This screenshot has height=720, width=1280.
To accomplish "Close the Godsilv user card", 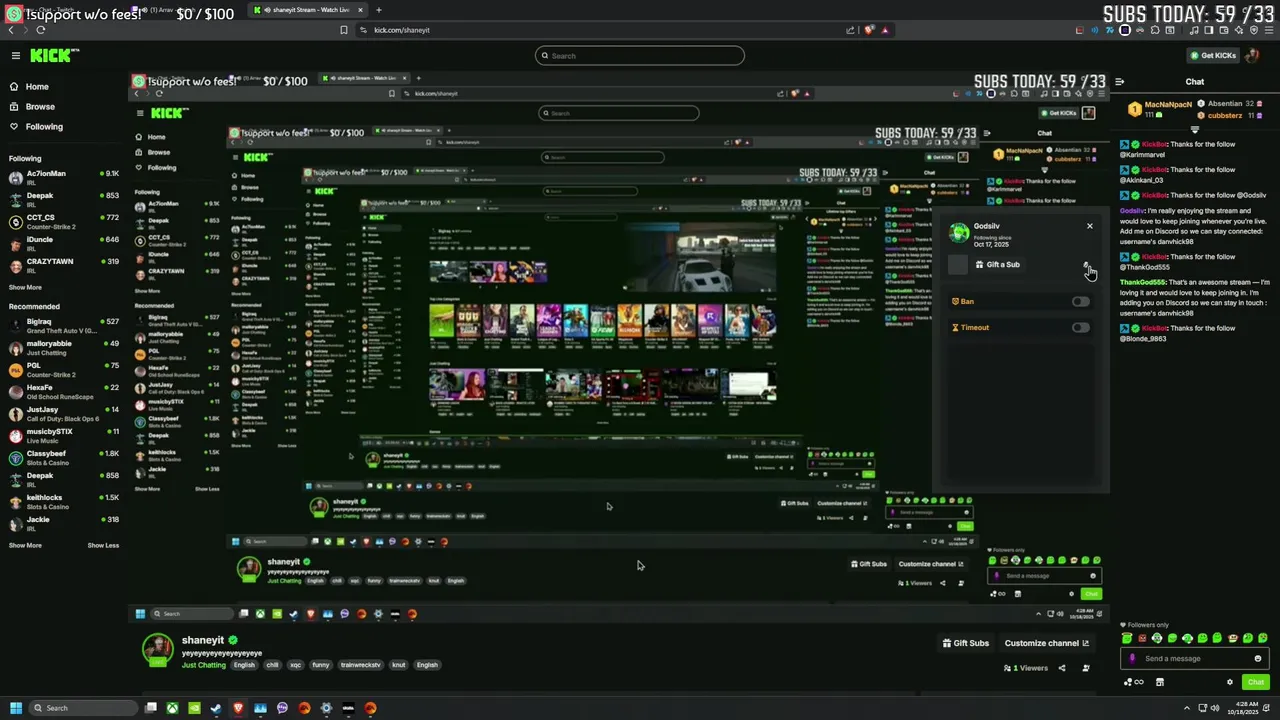I will pyautogui.click(x=1090, y=226).
